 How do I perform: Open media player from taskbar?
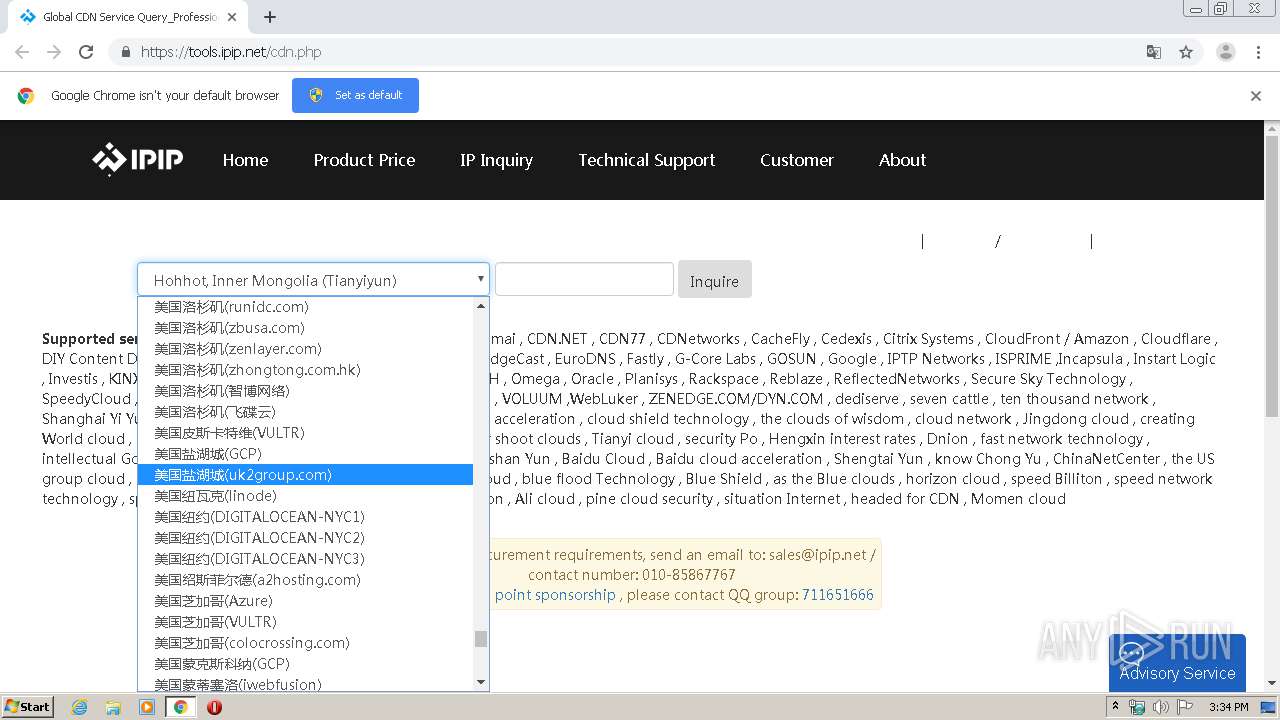pyautogui.click(x=147, y=707)
